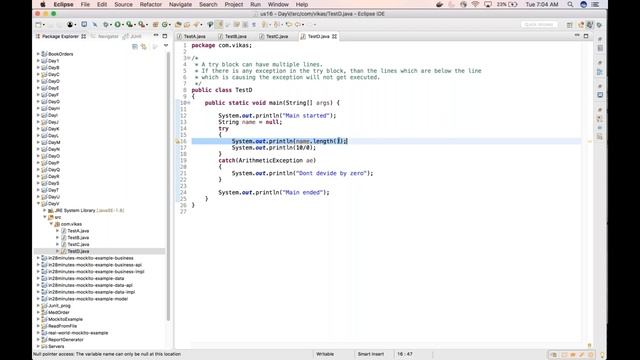The width and height of the screenshot is (640, 360).
Task: Select the MockitoExample project
Action: 65,319
